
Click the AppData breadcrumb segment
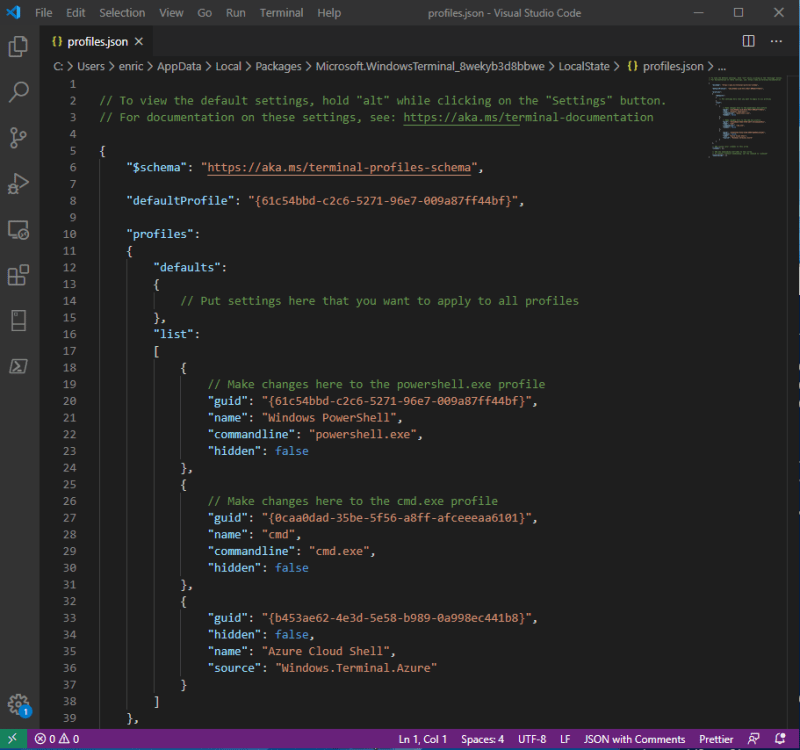pos(179,66)
